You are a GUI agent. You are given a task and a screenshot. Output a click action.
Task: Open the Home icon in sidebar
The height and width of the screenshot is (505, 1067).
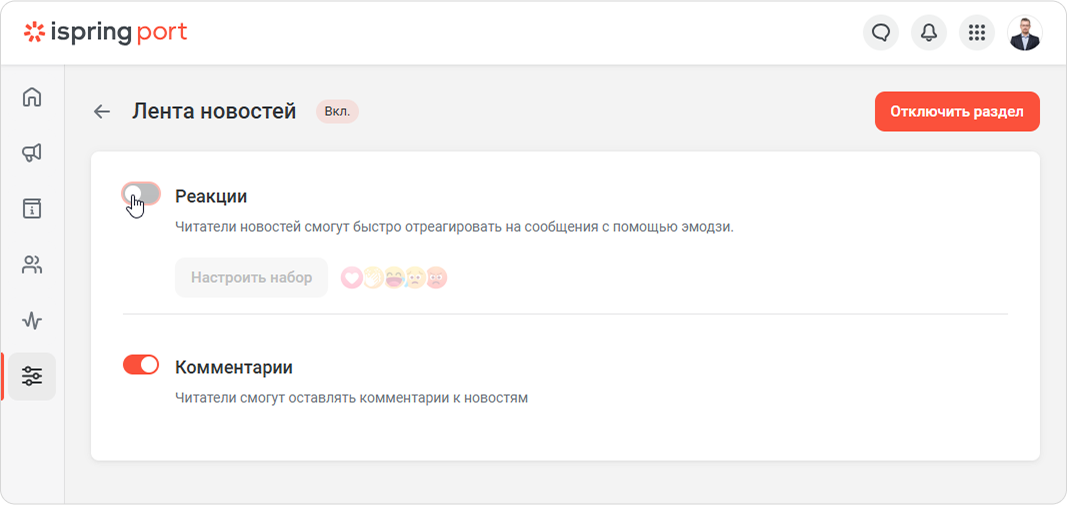32,97
